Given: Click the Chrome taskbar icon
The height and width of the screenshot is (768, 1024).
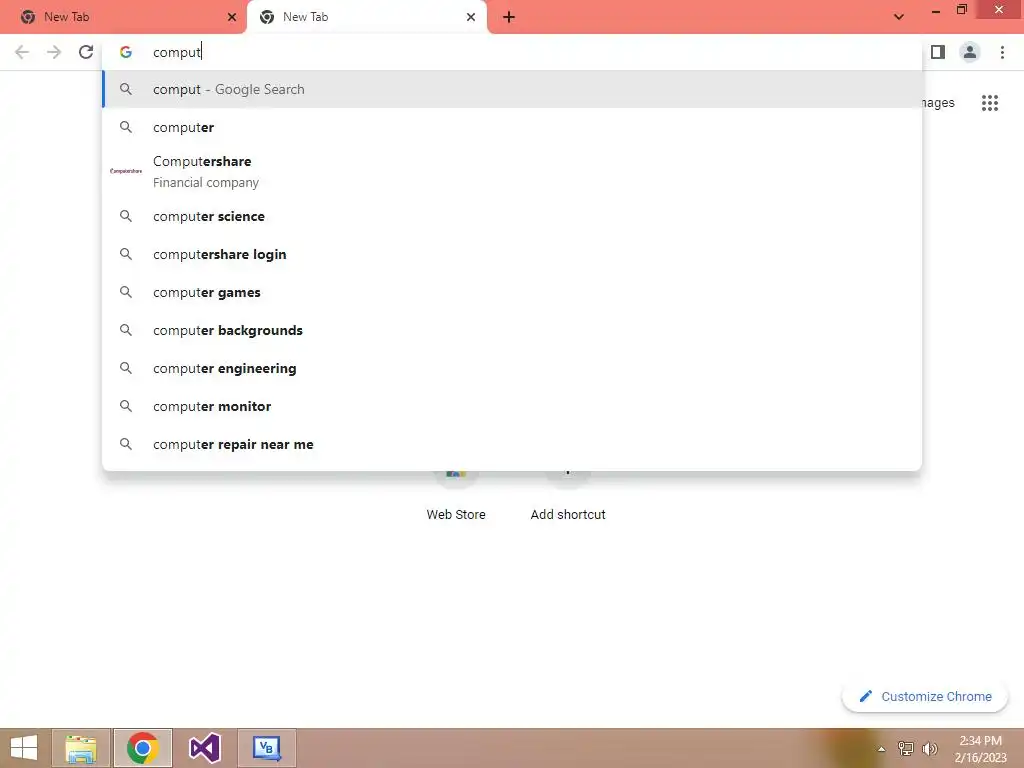Looking at the screenshot, I should [143, 748].
